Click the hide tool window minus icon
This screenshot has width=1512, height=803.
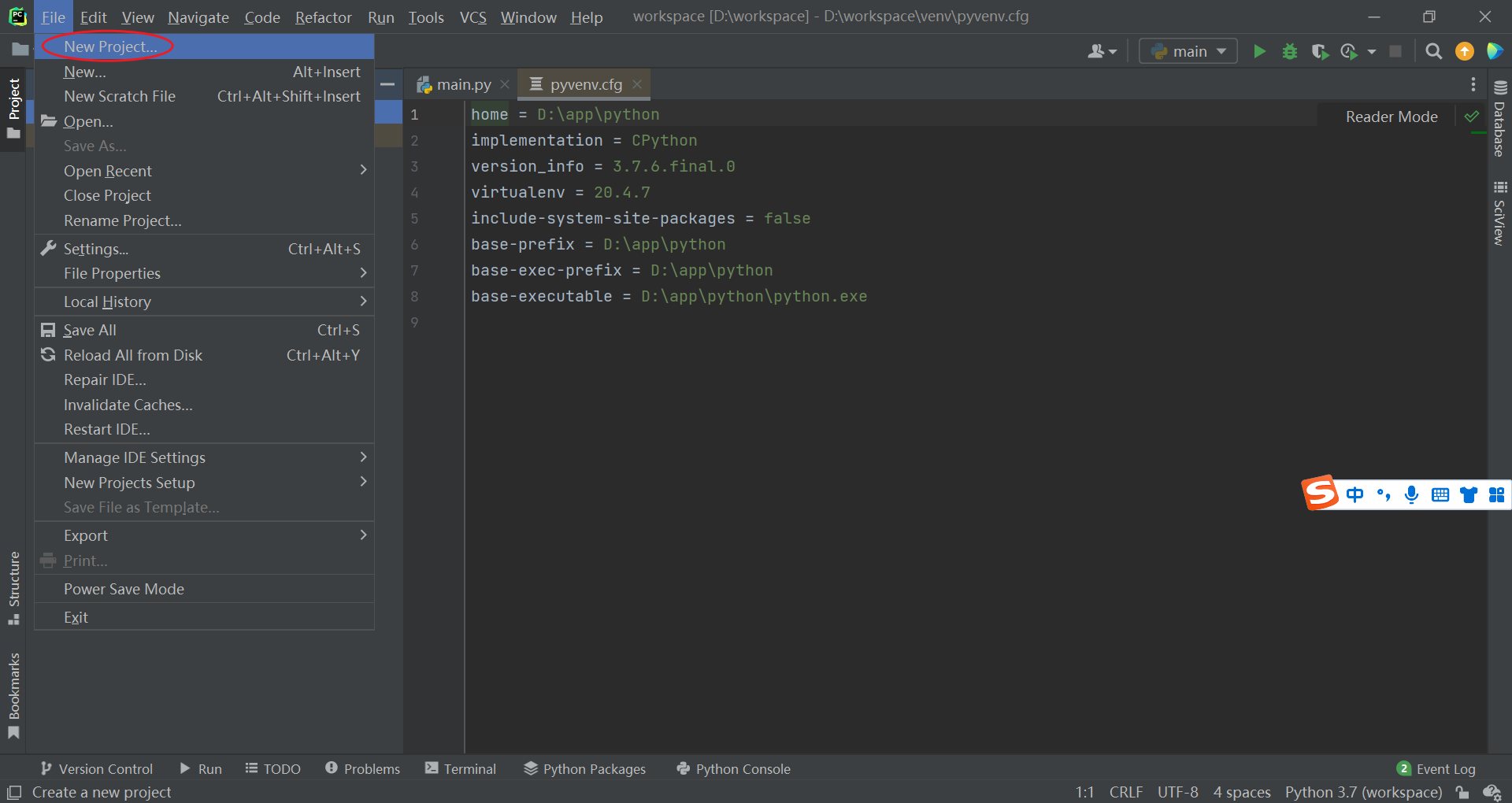387,83
